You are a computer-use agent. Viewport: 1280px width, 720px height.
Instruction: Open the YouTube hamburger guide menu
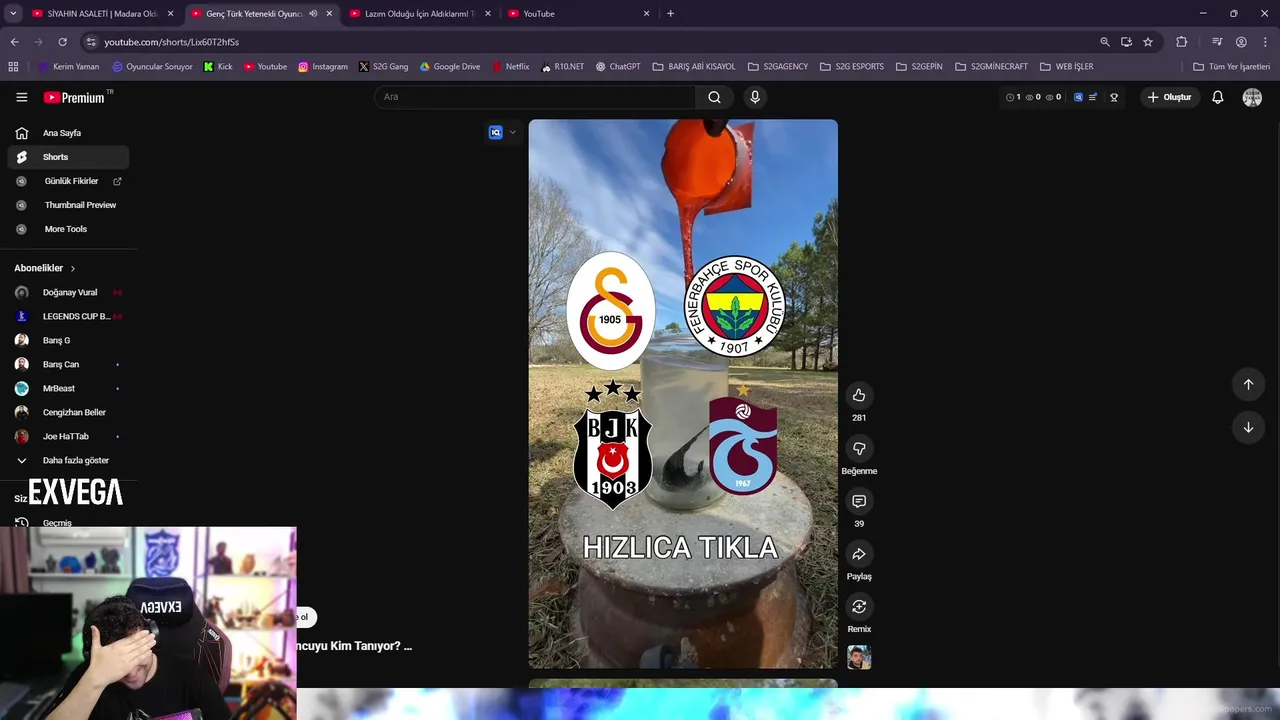coord(21,97)
